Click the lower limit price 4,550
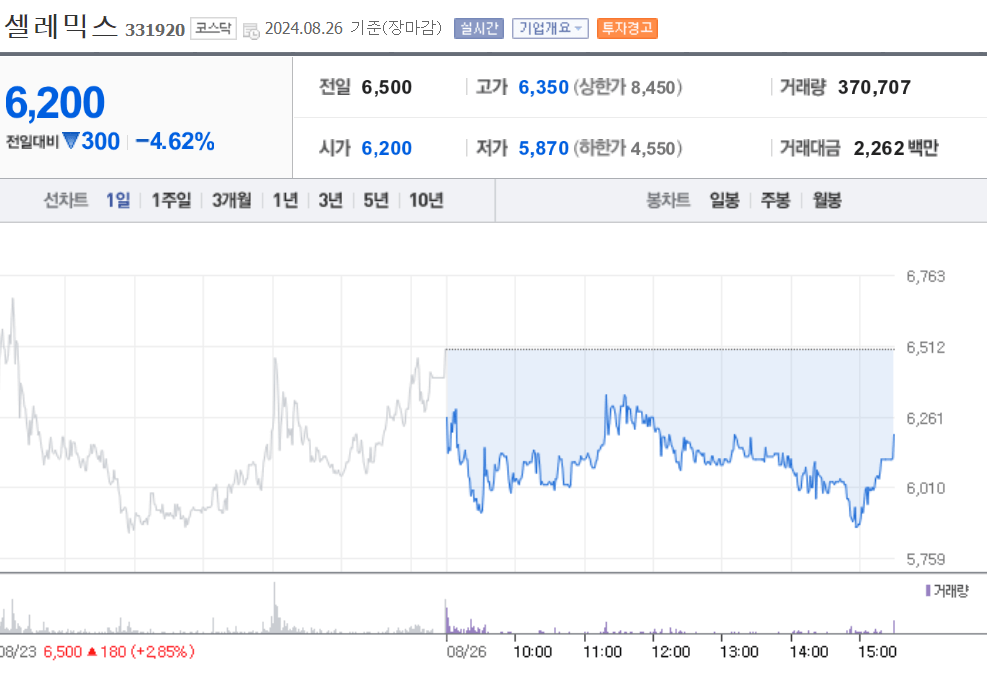Screen dimensions: 987x686 tap(653, 148)
